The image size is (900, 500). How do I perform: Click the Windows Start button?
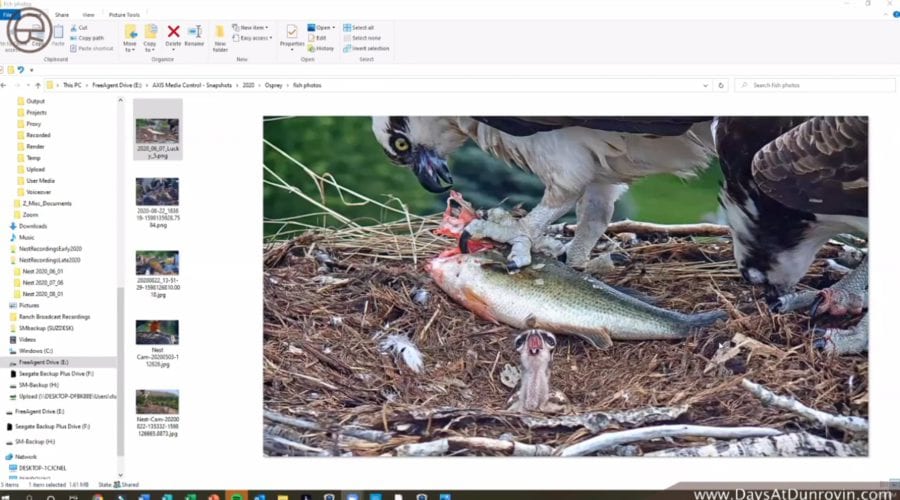tap(7, 497)
